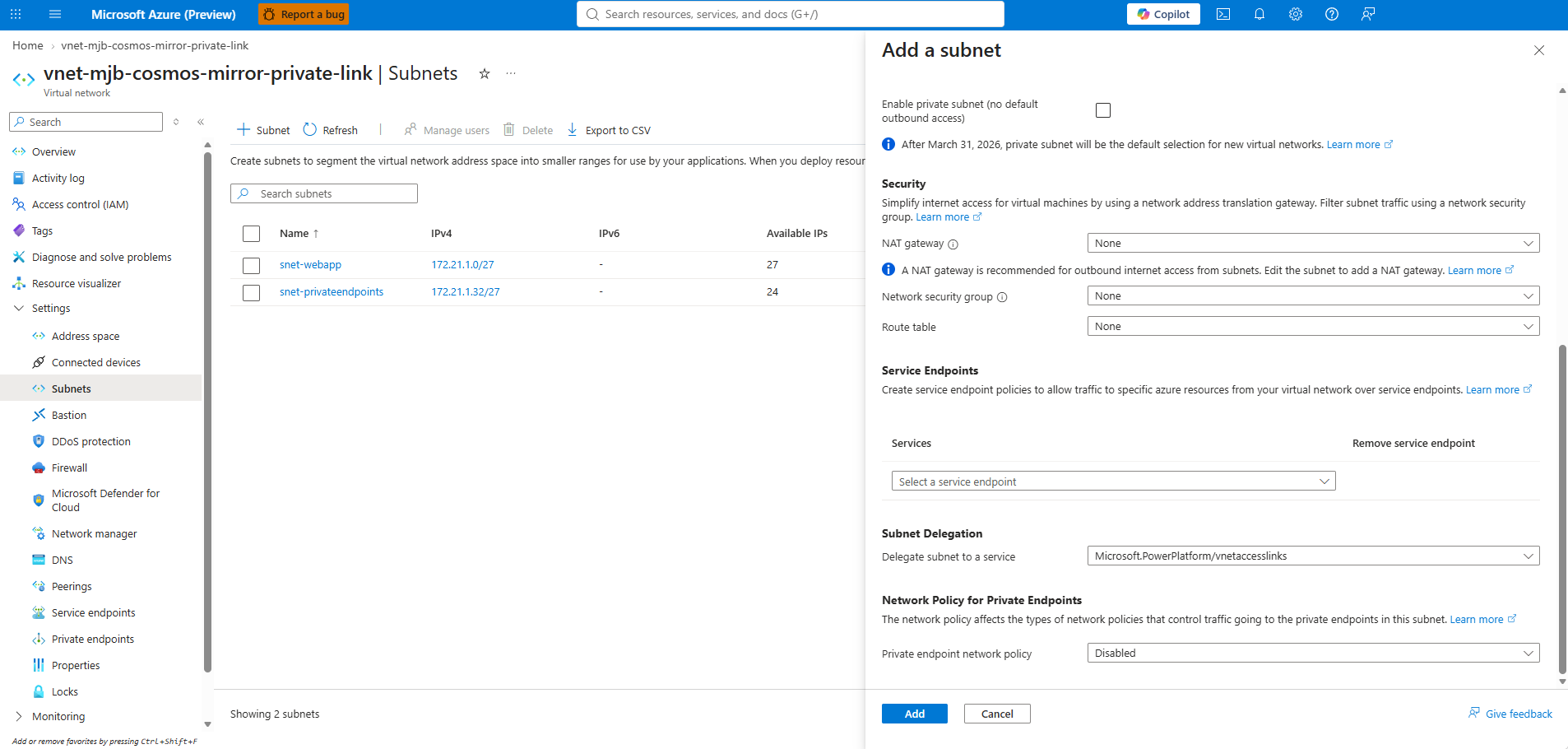Open the NAT gateway dropdown

click(x=1313, y=243)
